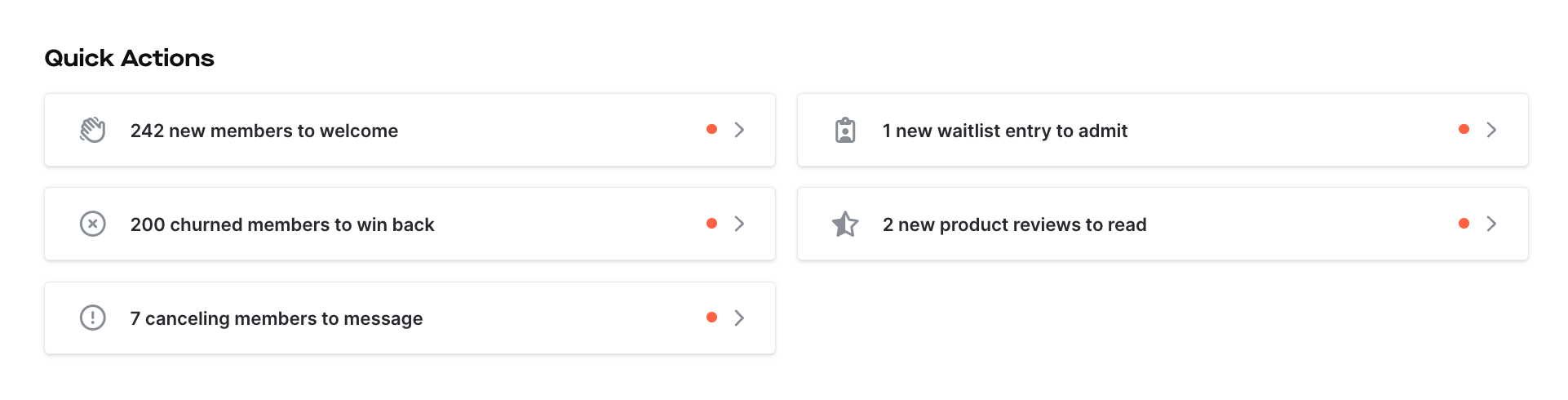Expand the canceling members chevron arrow
The height and width of the screenshot is (400, 1568).
point(739,318)
